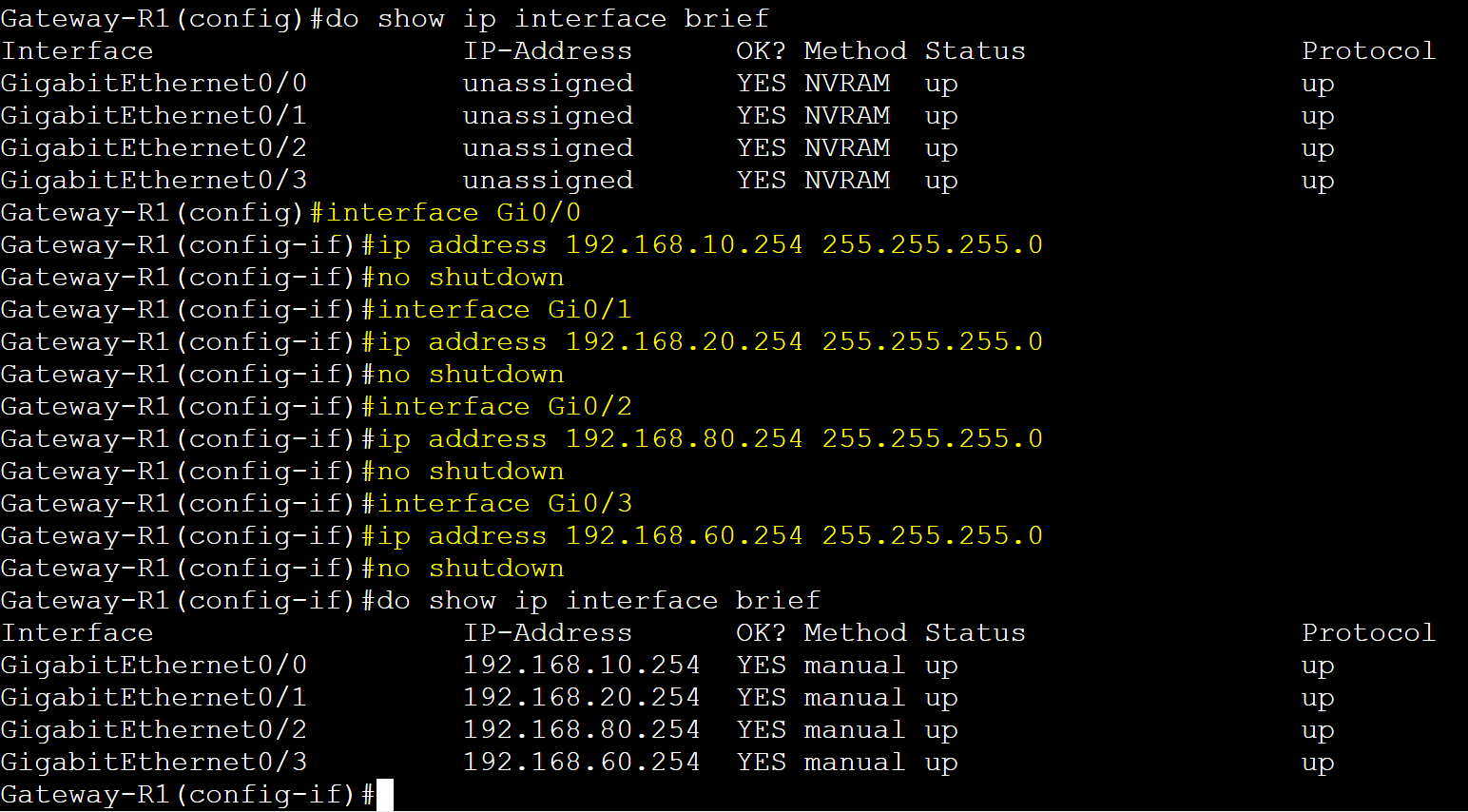Viewport: 1468px width, 812px height.
Task: Click 'unassigned' in the GigabitEthernet0/2 row
Action: (548, 147)
